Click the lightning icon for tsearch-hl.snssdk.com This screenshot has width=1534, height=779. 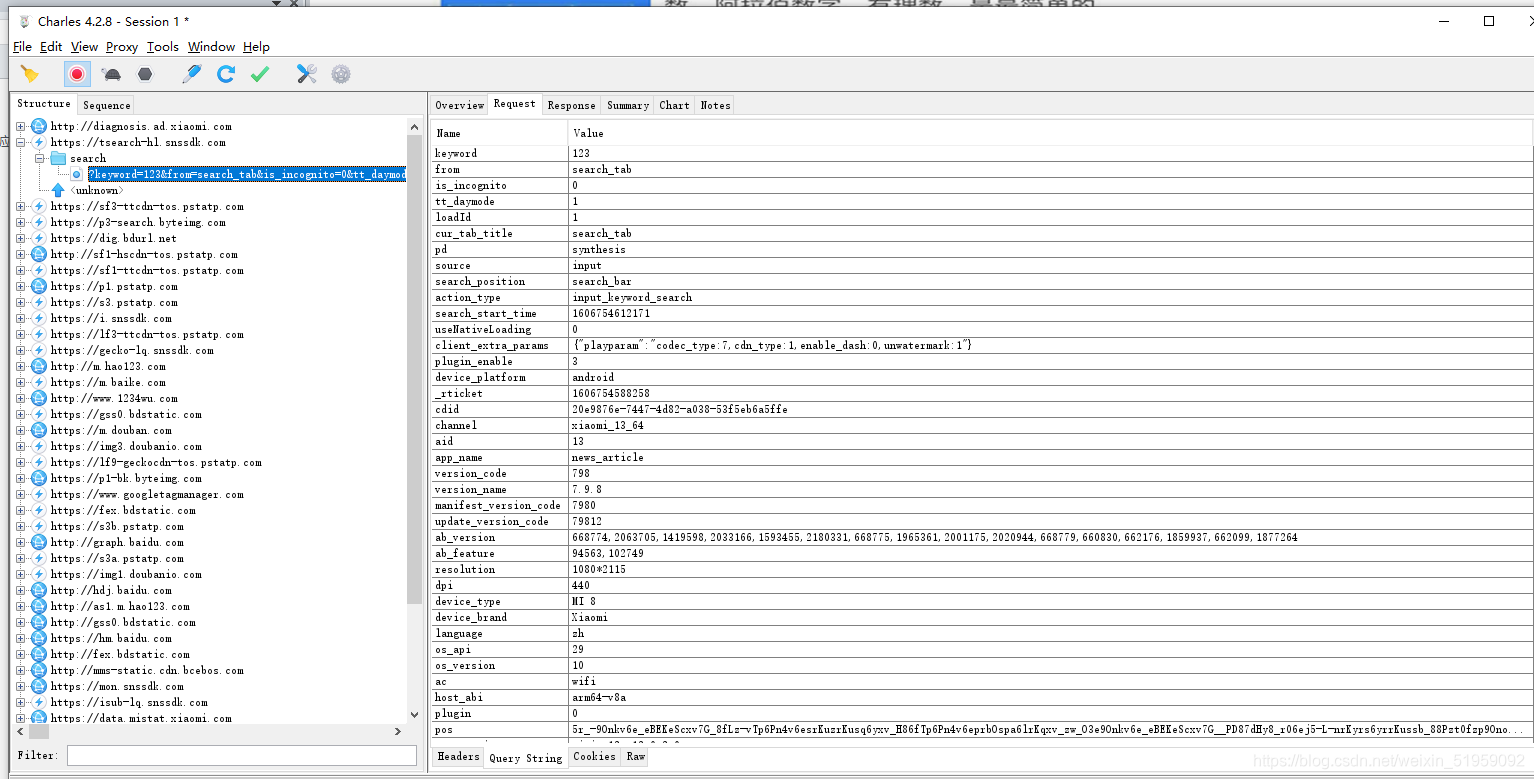(39, 142)
